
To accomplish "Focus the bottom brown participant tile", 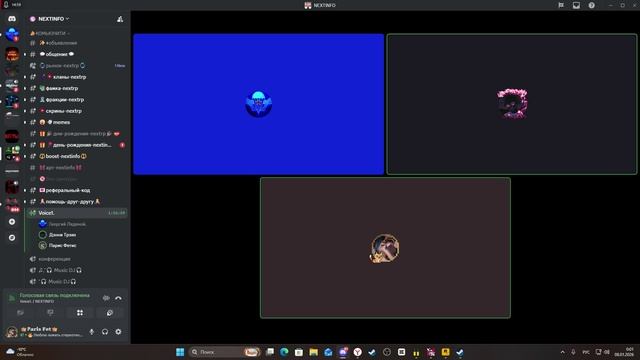I will click(385, 248).
